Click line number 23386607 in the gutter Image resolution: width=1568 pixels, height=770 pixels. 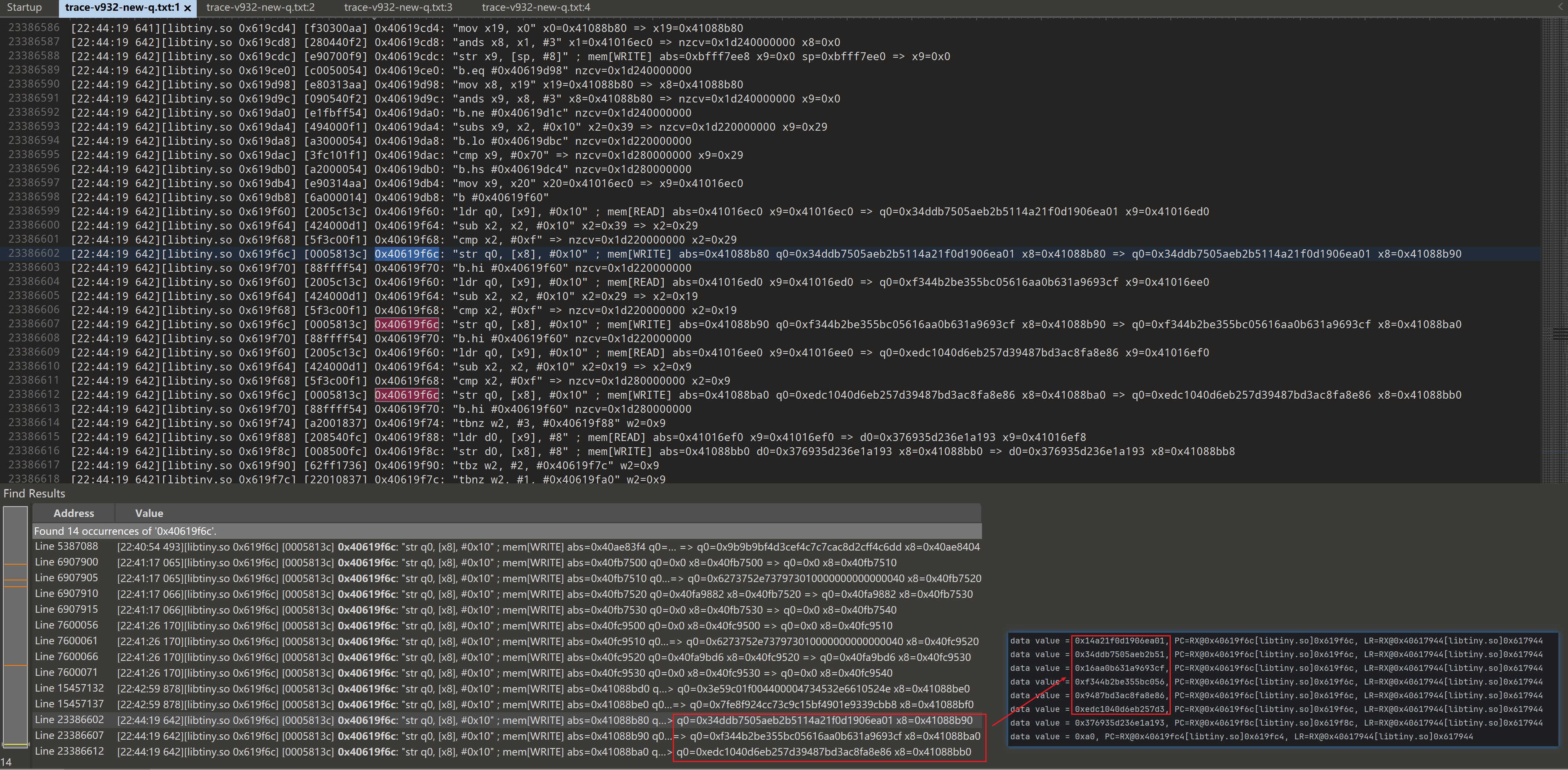coord(34,324)
